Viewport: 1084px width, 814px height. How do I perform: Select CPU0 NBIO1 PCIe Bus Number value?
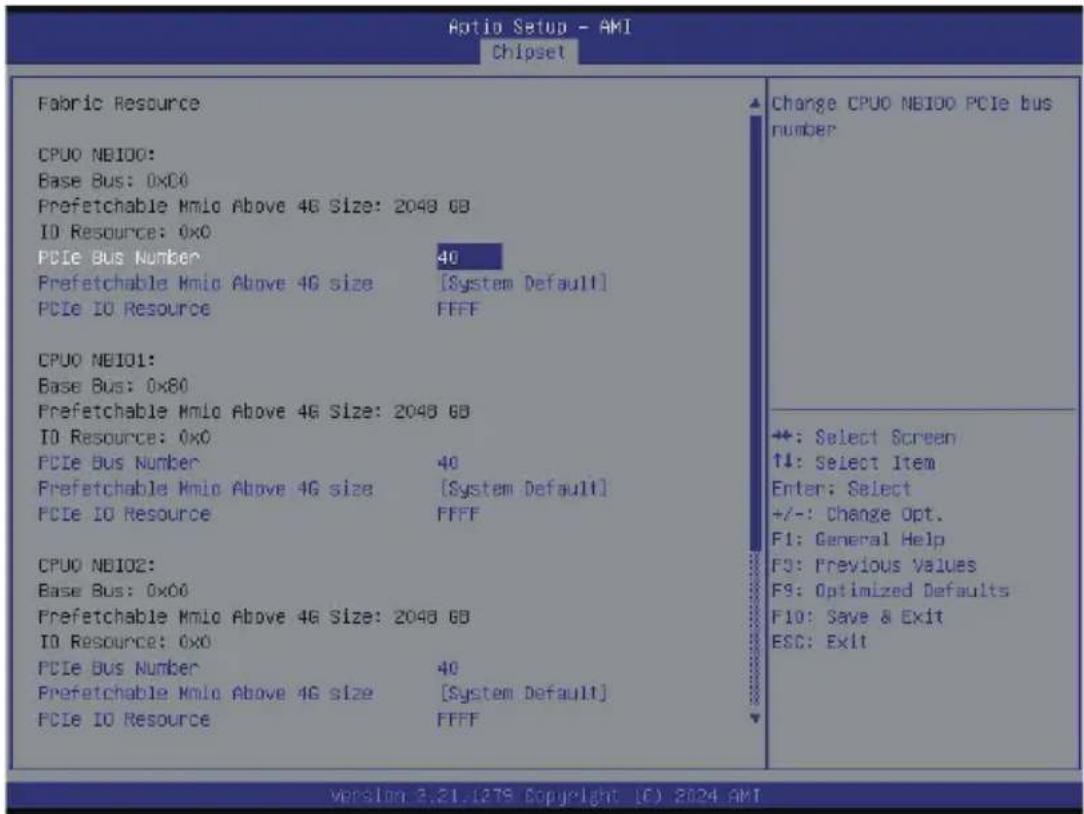point(448,463)
